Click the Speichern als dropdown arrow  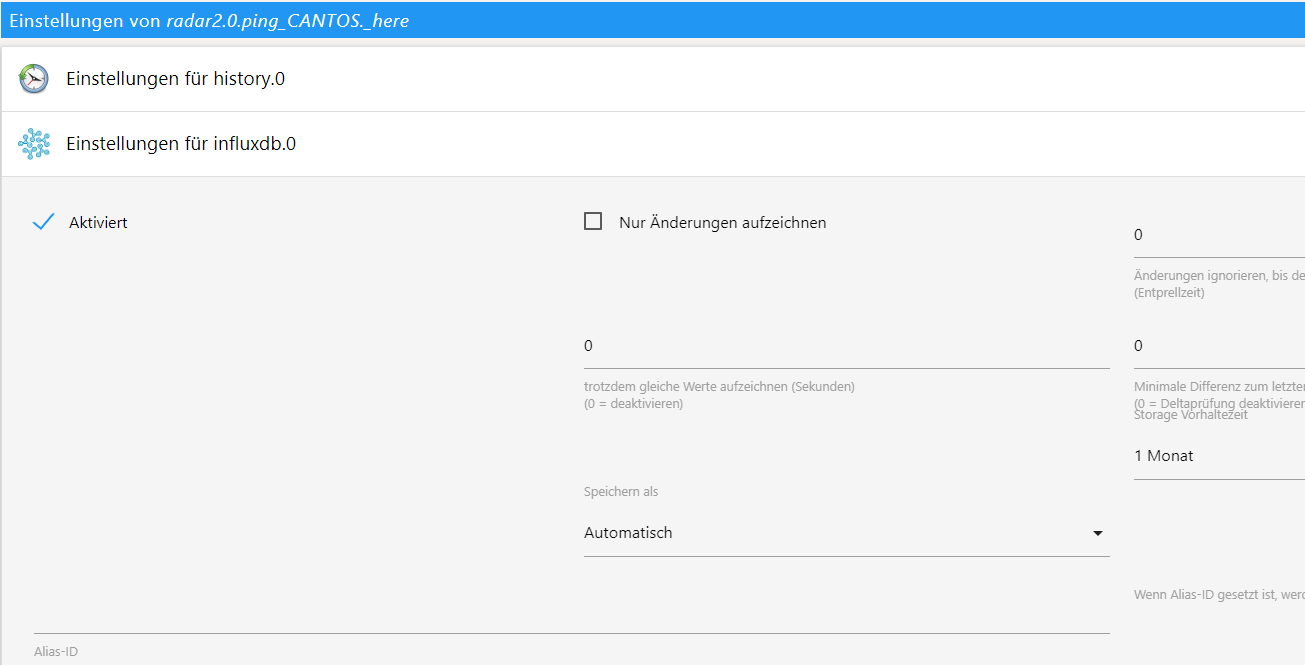pyautogui.click(x=1097, y=533)
